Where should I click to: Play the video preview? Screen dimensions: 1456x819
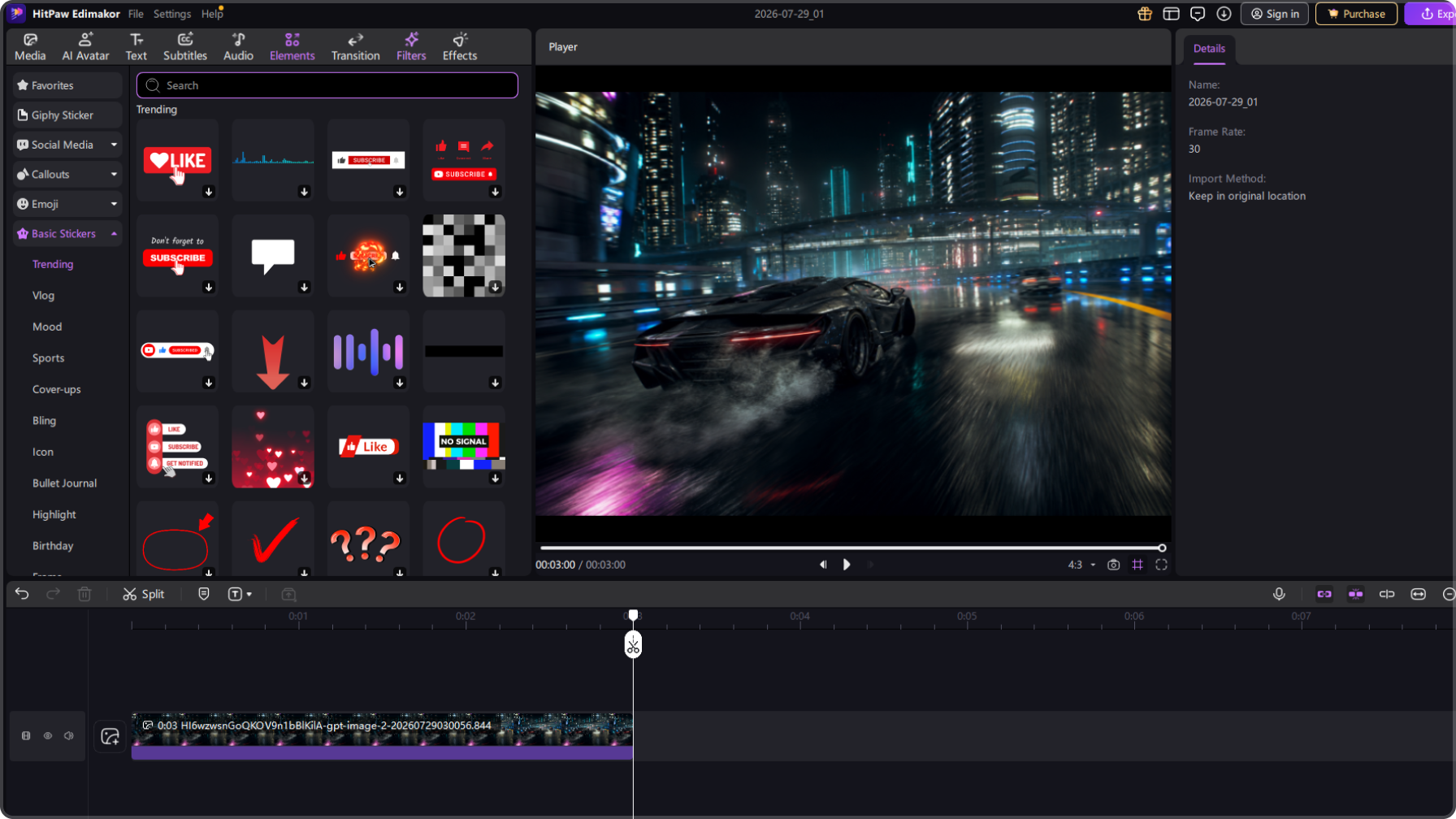pos(847,565)
